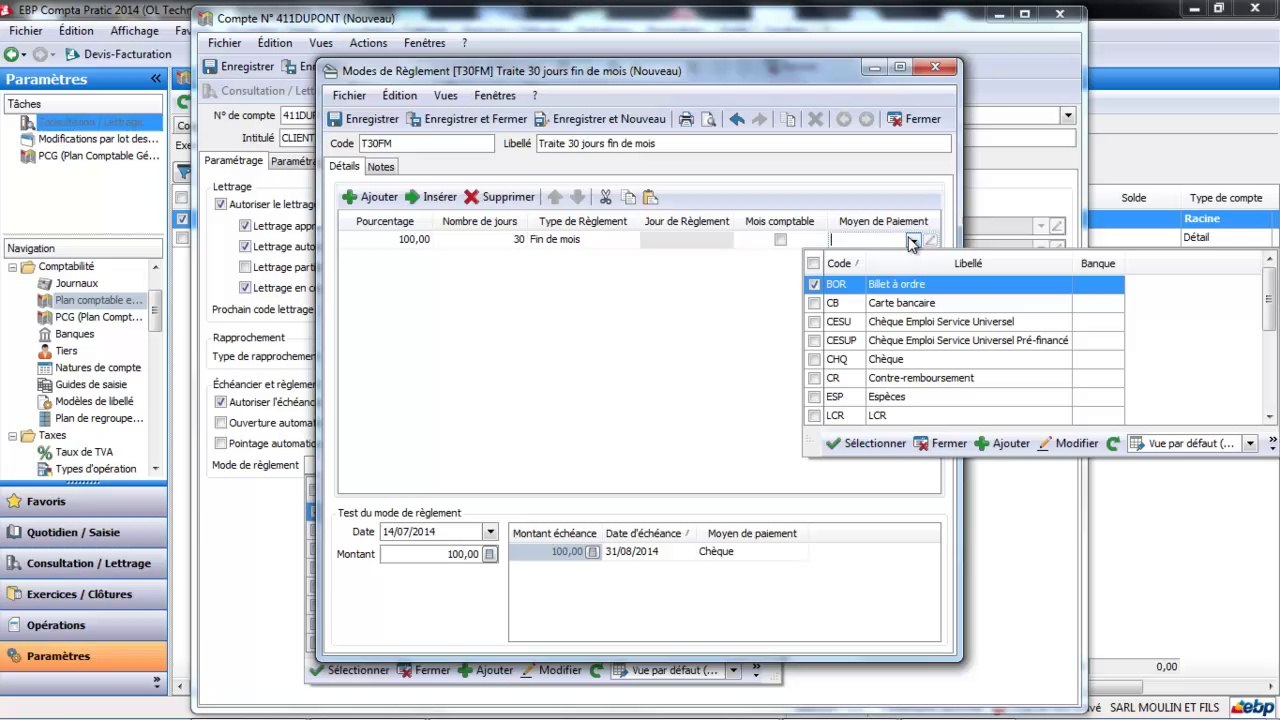Image resolution: width=1280 pixels, height=720 pixels.
Task: Click the blue back arrow icon
Action: coord(737,119)
